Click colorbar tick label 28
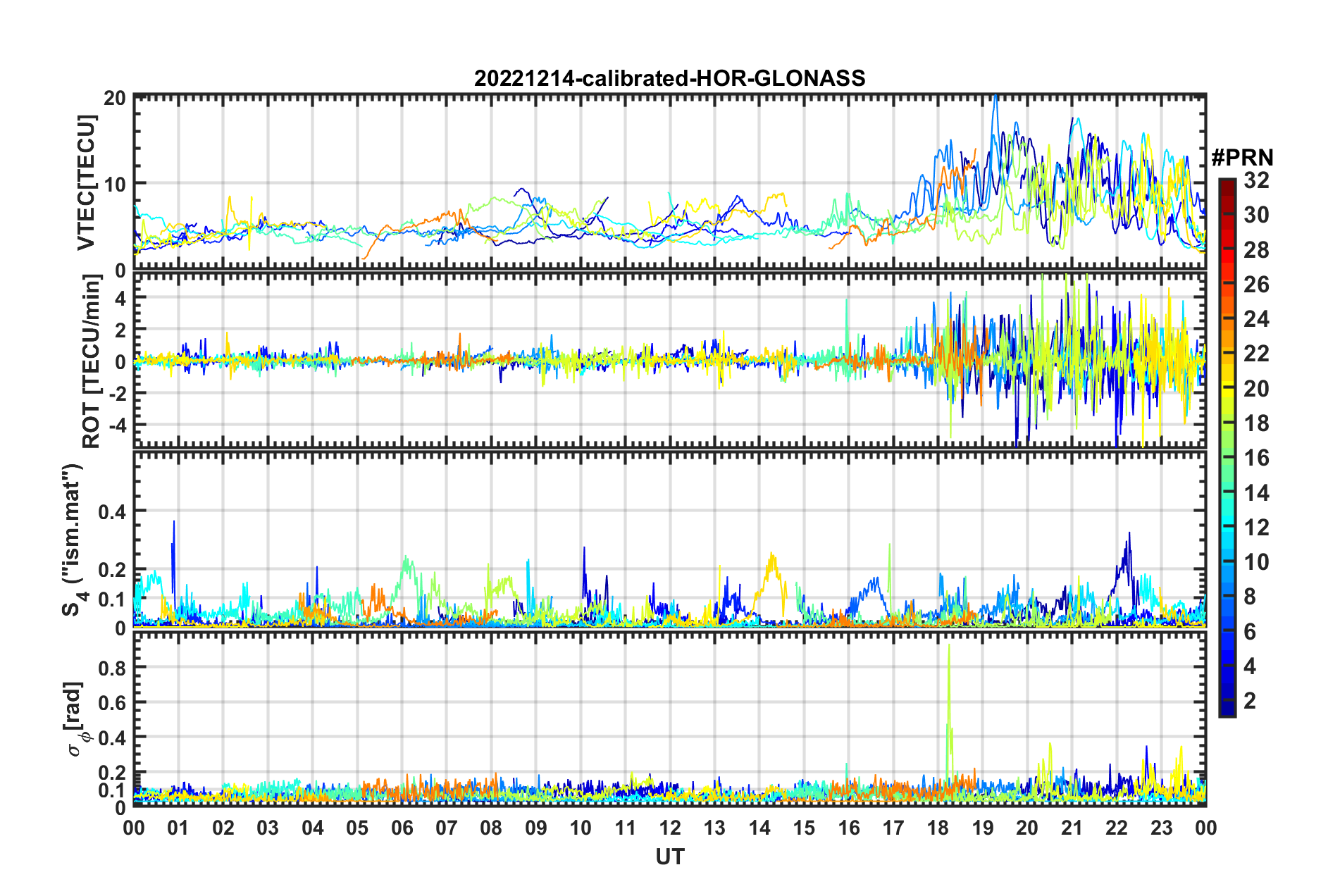 (x=1256, y=249)
